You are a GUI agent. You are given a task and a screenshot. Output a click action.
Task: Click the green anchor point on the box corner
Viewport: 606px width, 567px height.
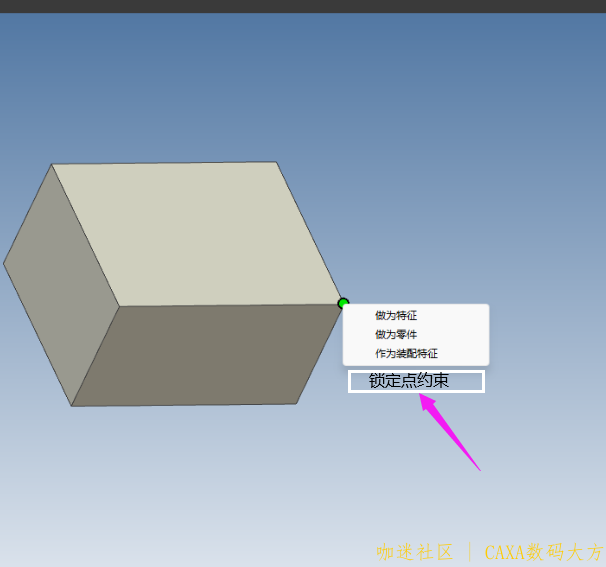tap(343, 303)
